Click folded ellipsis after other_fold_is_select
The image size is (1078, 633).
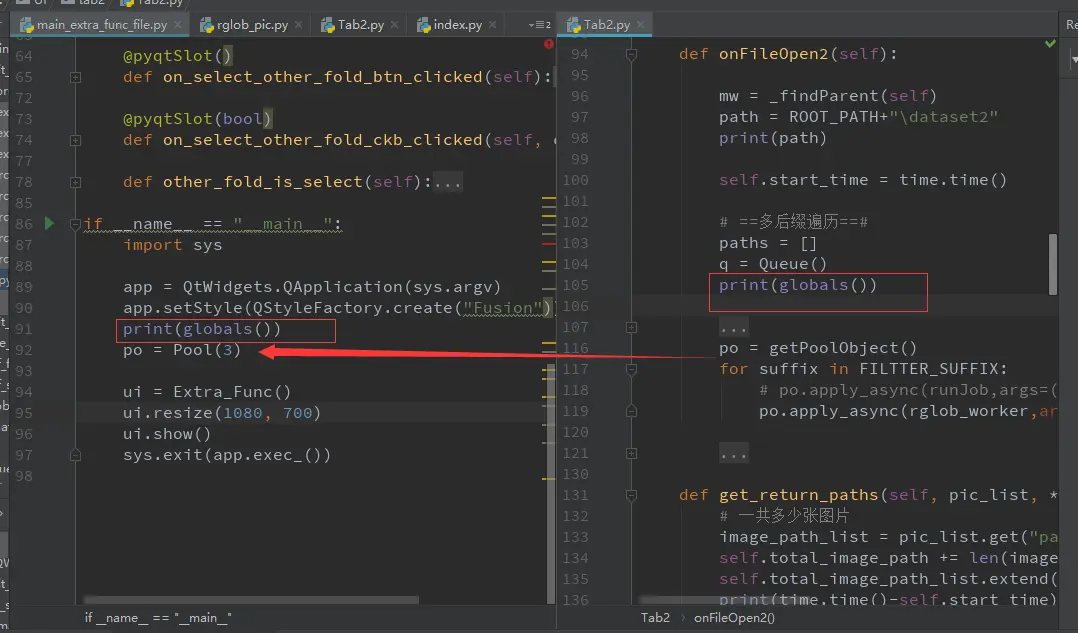(x=448, y=182)
